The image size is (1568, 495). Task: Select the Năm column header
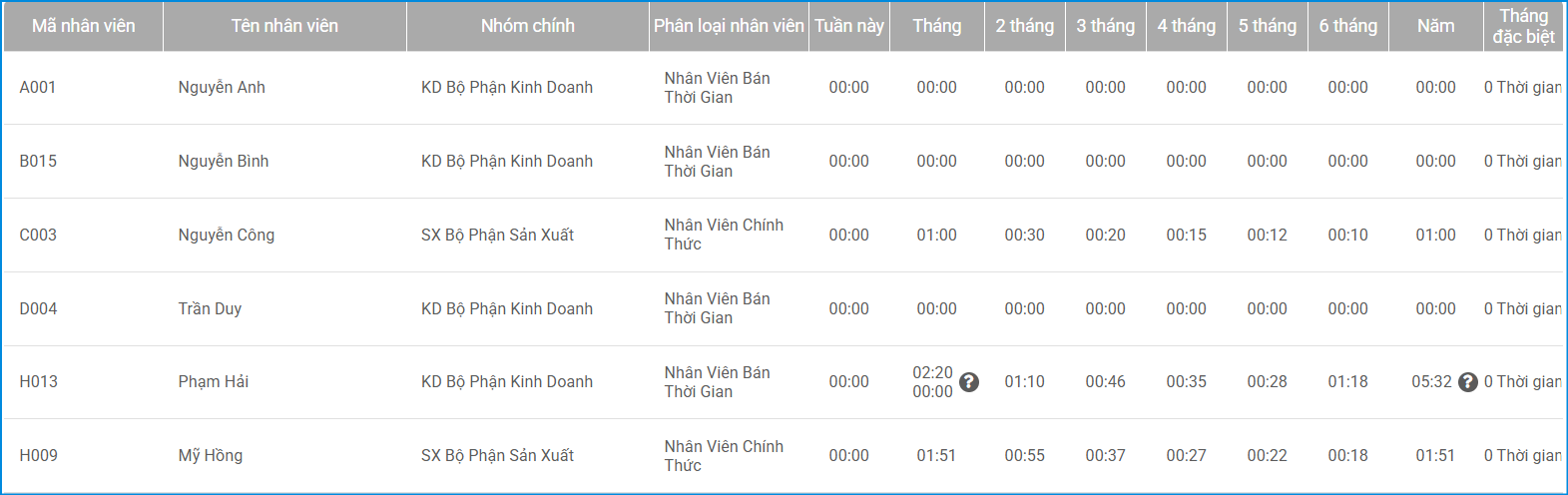pyautogui.click(x=1435, y=26)
